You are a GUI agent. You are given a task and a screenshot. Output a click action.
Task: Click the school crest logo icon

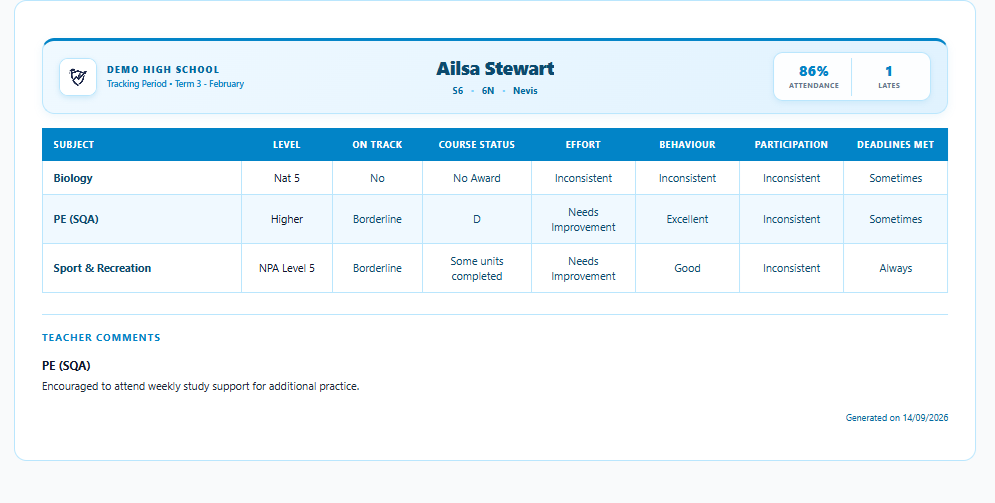point(78,77)
